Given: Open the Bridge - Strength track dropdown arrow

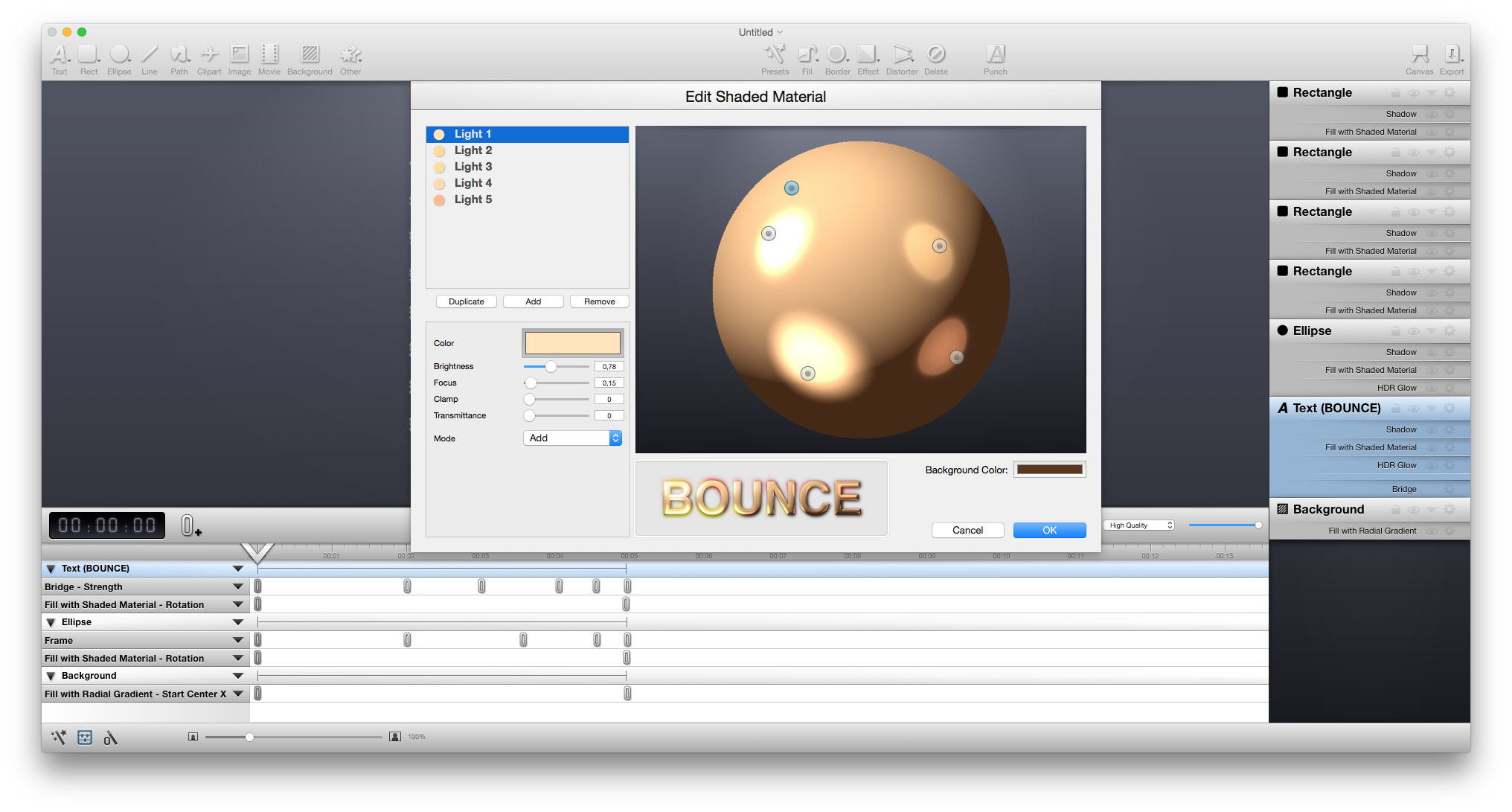Looking at the screenshot, I should [238, 586].
